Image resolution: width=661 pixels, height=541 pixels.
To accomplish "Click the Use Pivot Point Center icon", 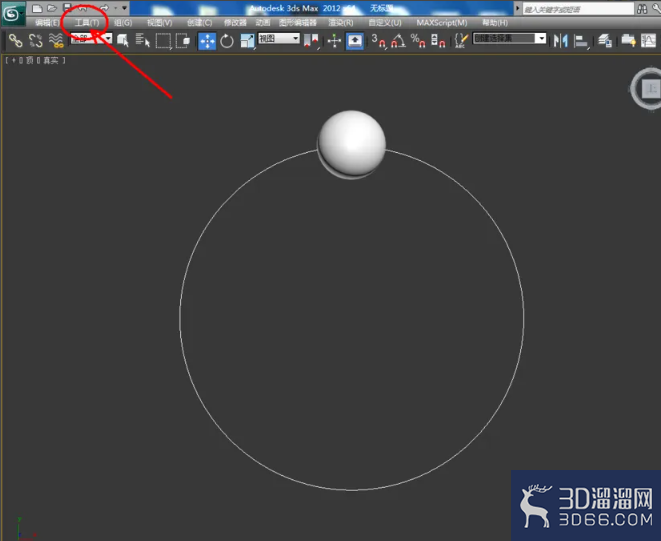I will coord(311,41).
